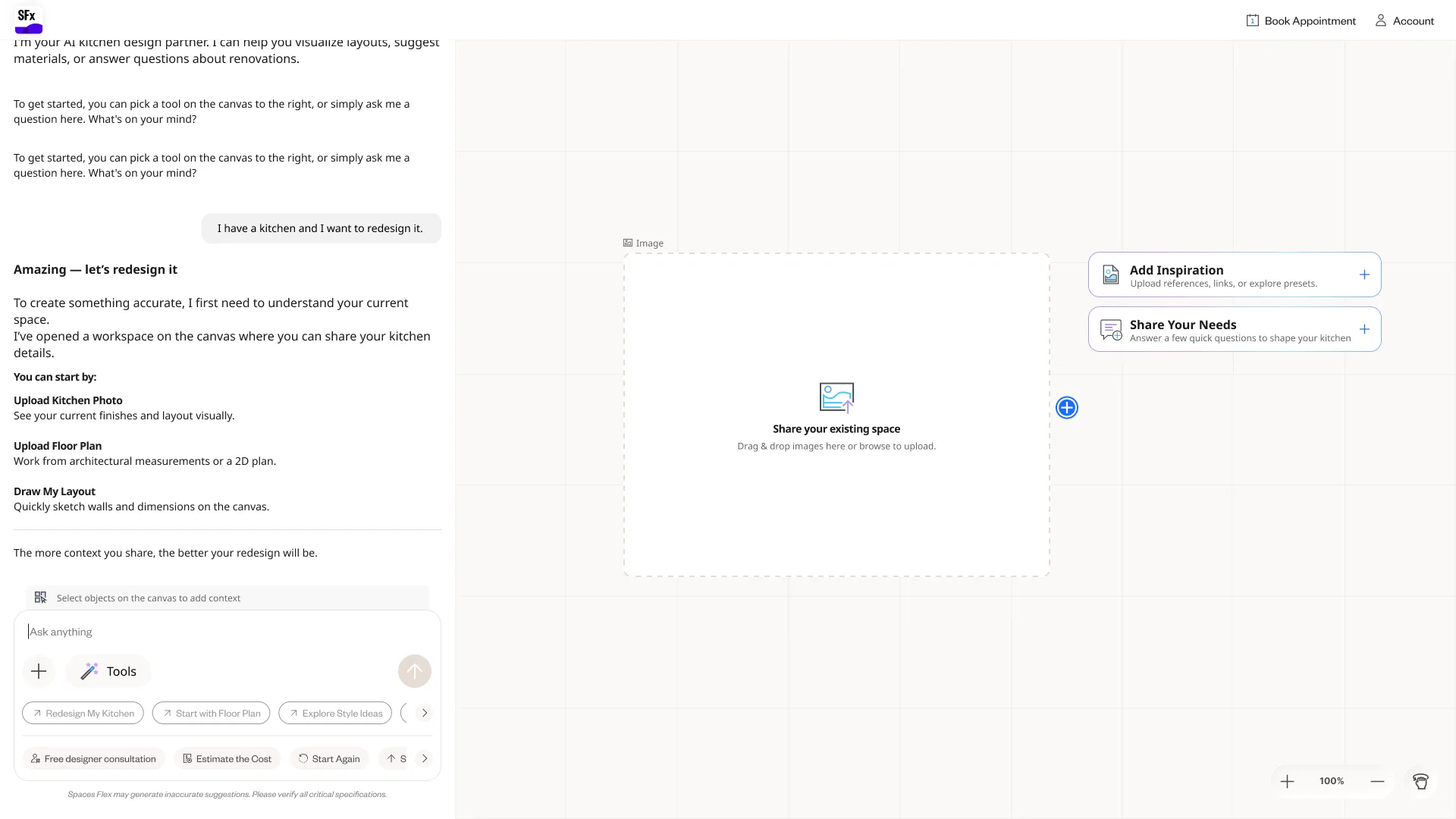The image size is (1456, 819).
Task: Click 'Amazing — let's redesign it' heading
Action: tap(96, 269)
